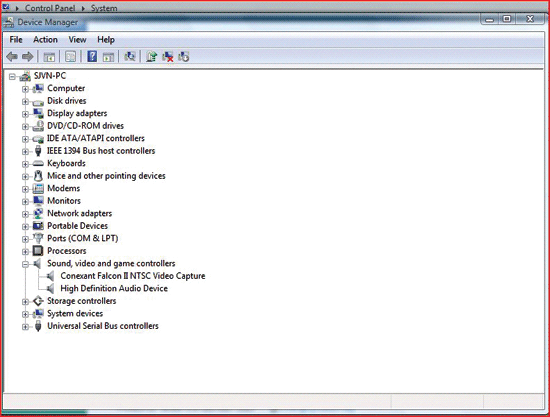Click the Forward arrow toolbar icon
The width and height of the screenshot is (550, 417).
28,56
